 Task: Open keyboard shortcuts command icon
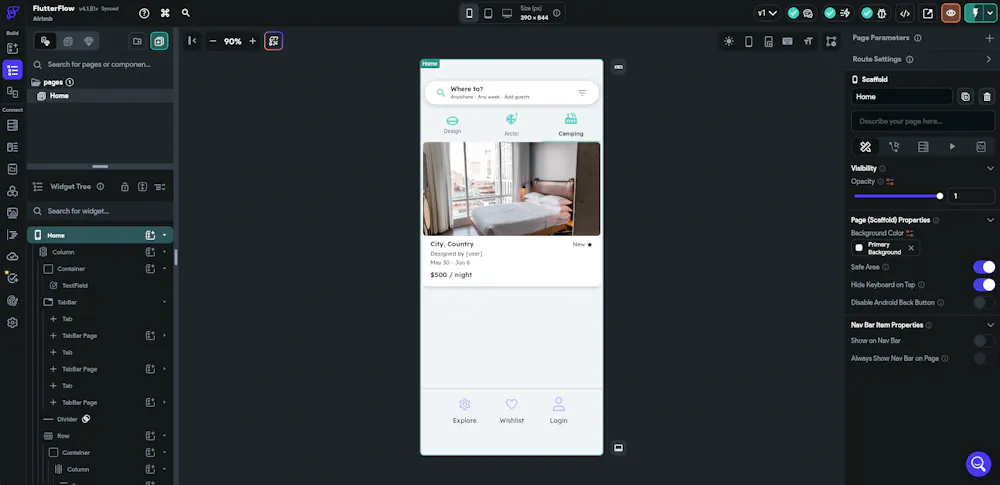pyautogui.click(x=165, y=13)
